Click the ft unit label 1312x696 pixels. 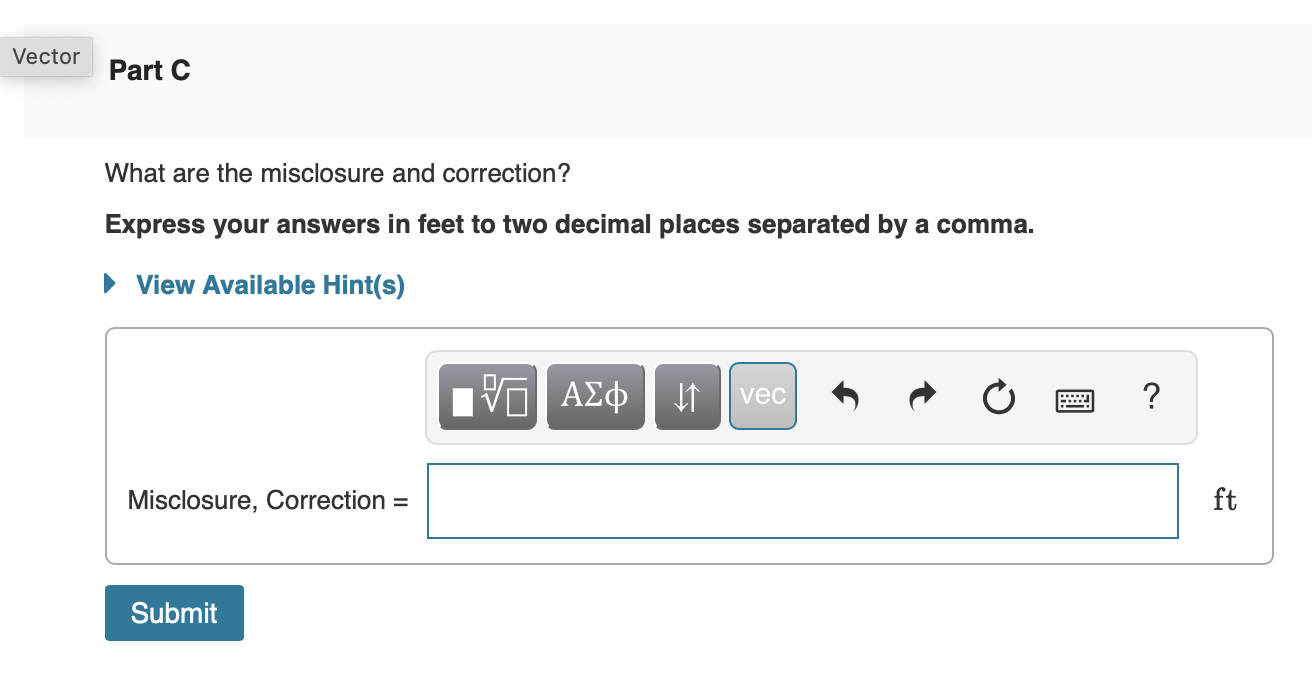tap(1224, 500)
